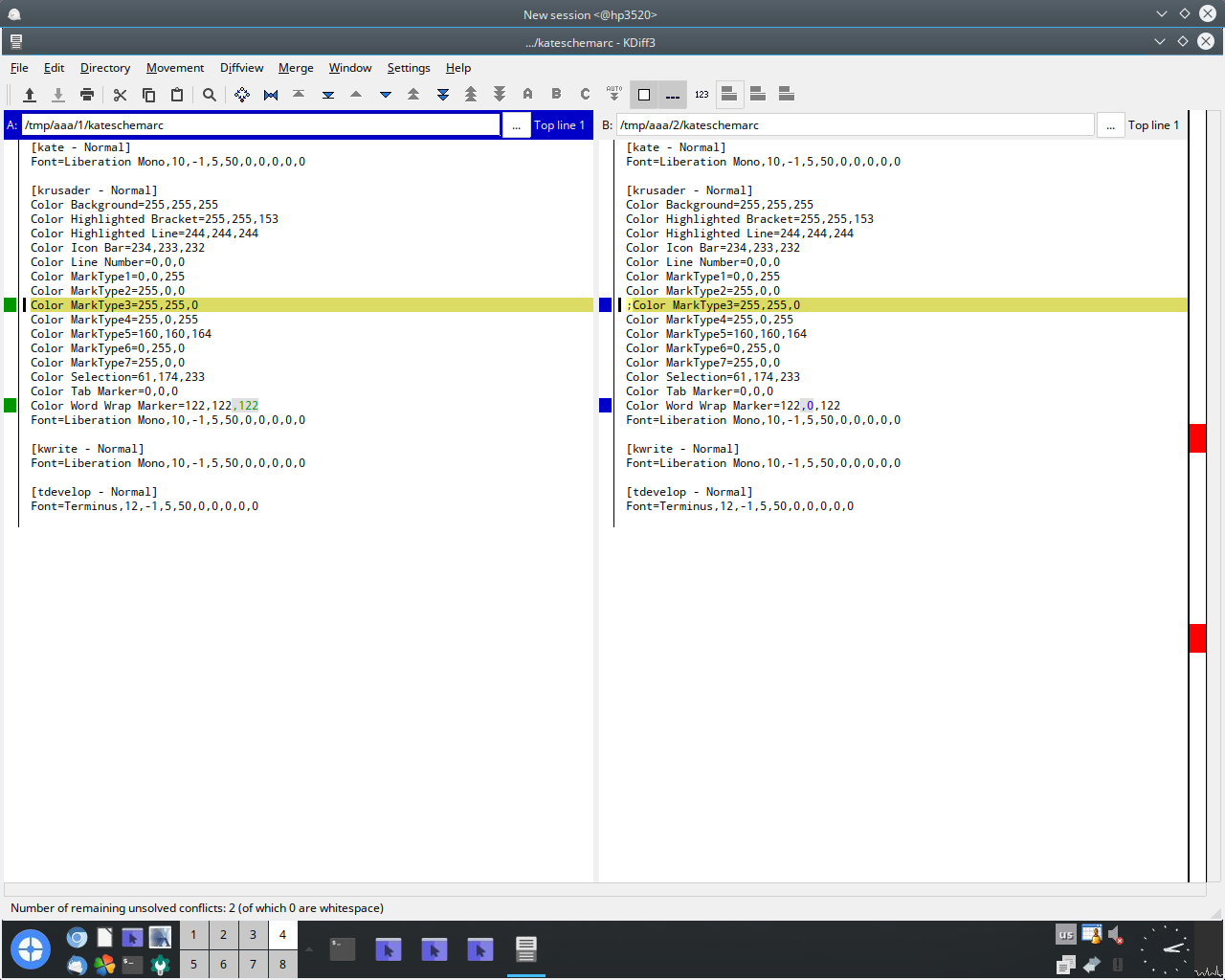Screen dimensions: 1225x980
Task: Open the Search magnifier tool
Action: coord(210,95)
